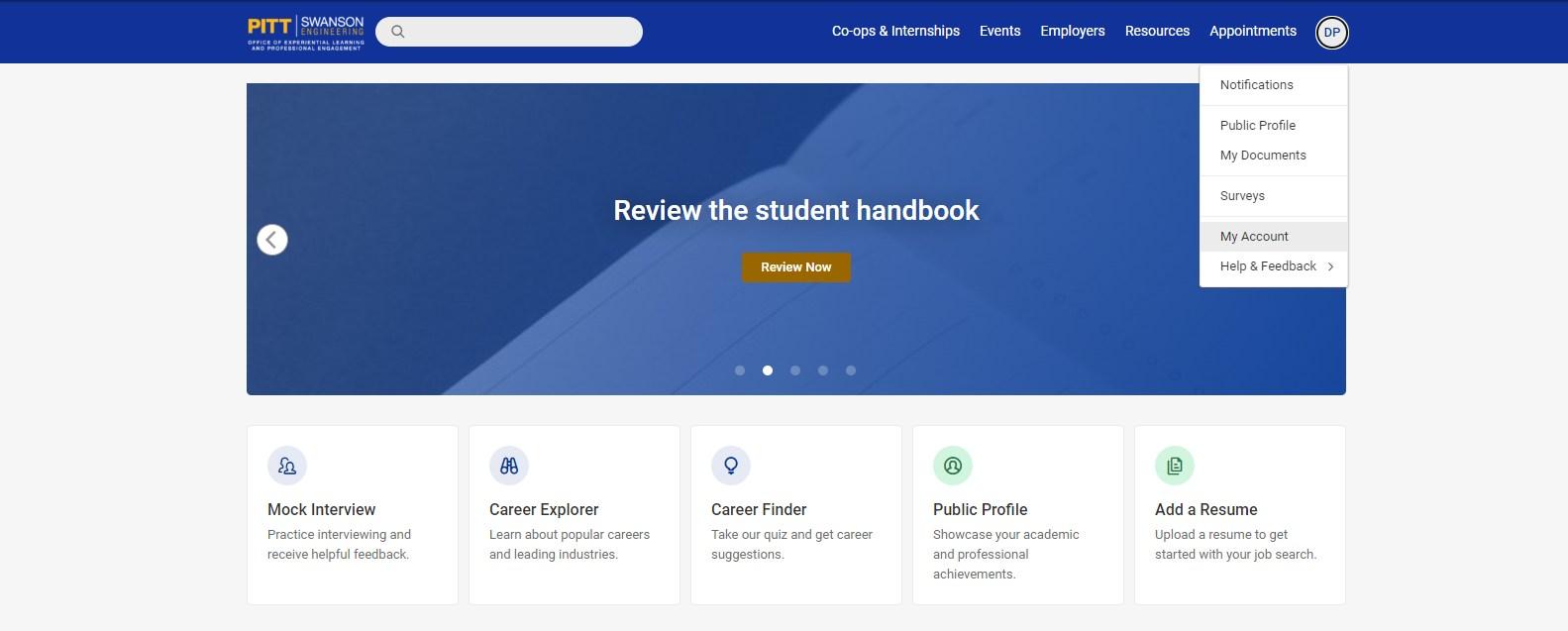Screen dimensions: 1568x631
Task: Click the Career Explorer binoculars icon
Action: [509, 466]
